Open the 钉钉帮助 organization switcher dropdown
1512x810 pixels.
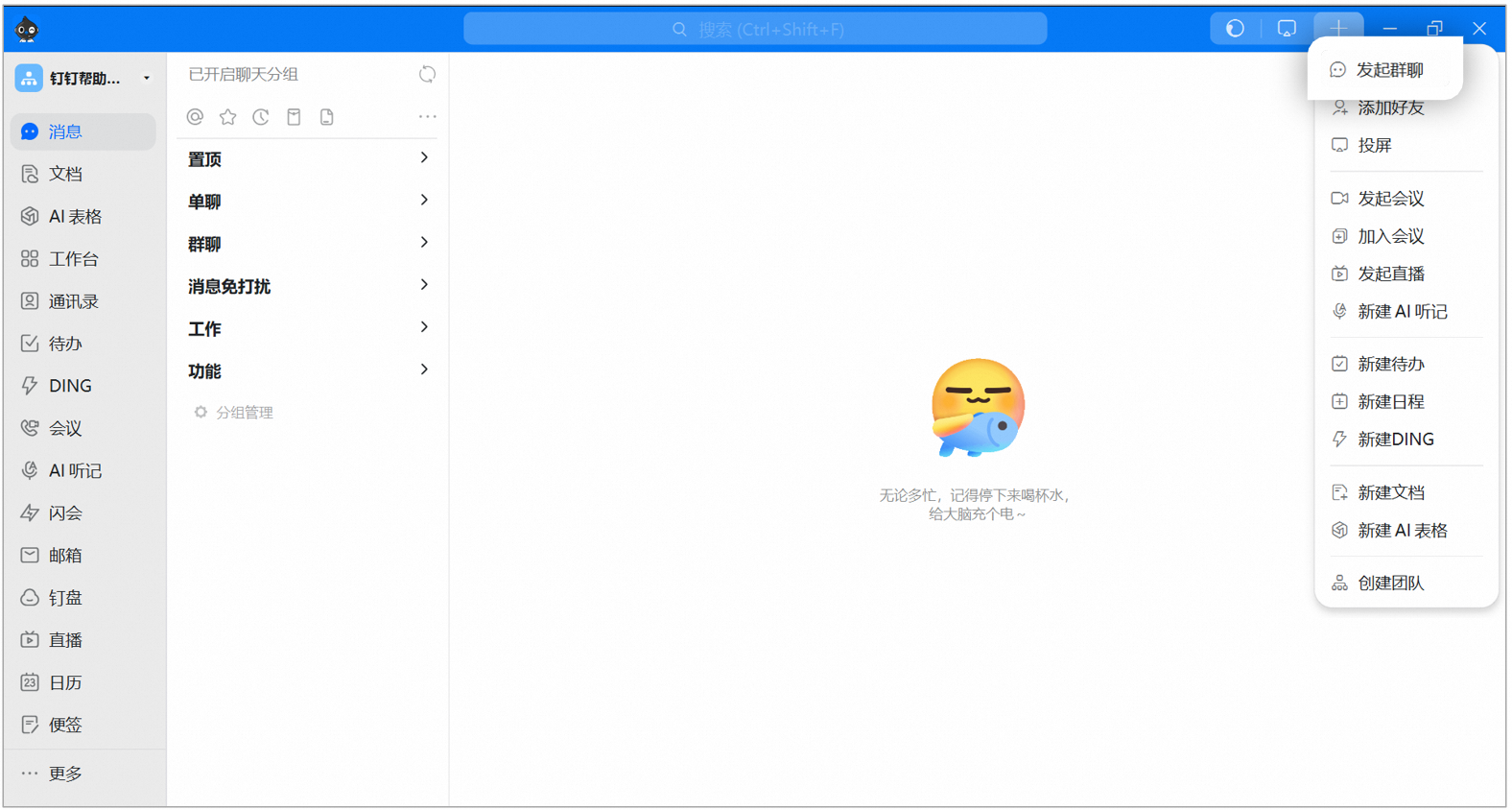[x=83, y=79]
